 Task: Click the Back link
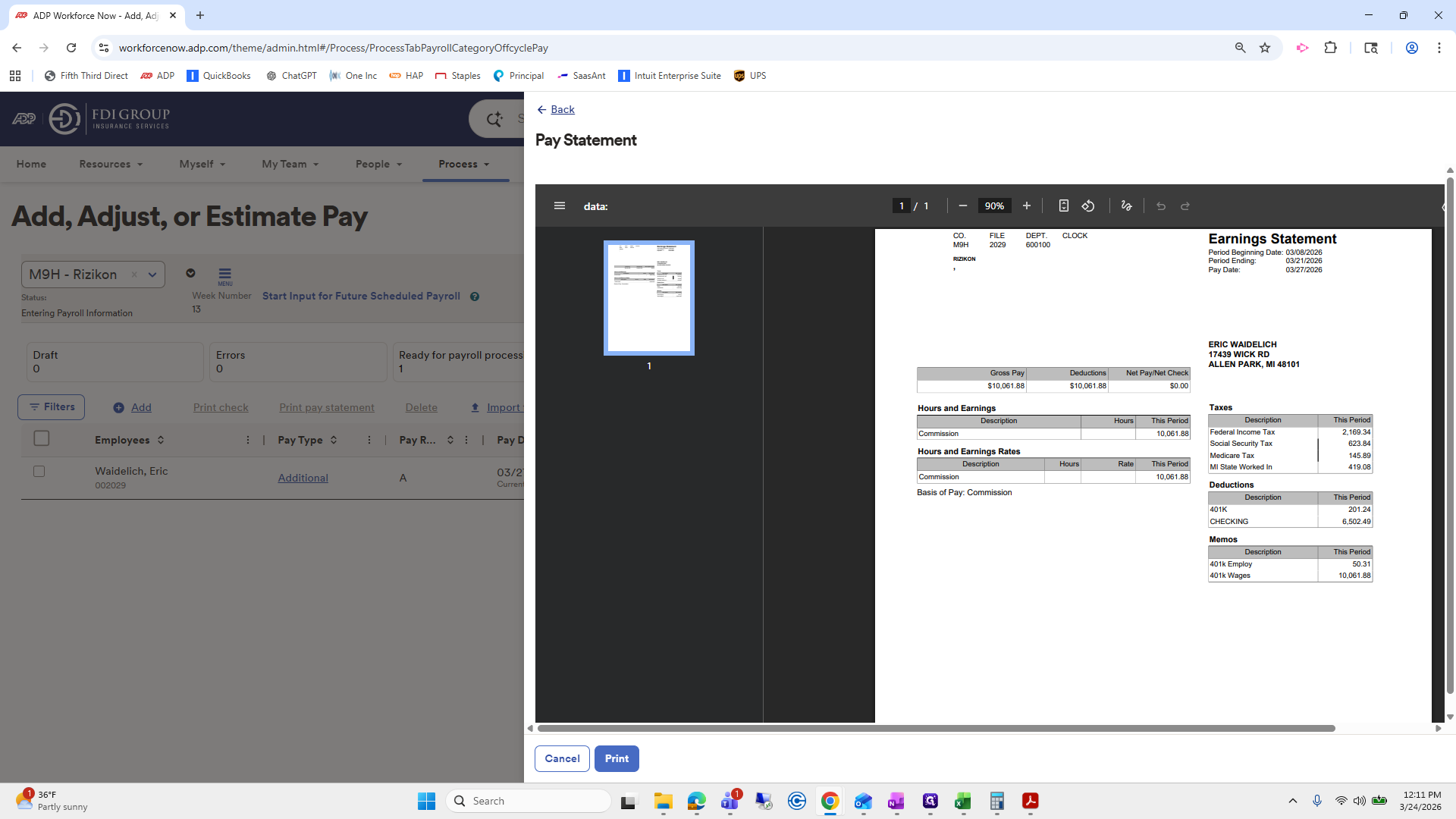562,109
